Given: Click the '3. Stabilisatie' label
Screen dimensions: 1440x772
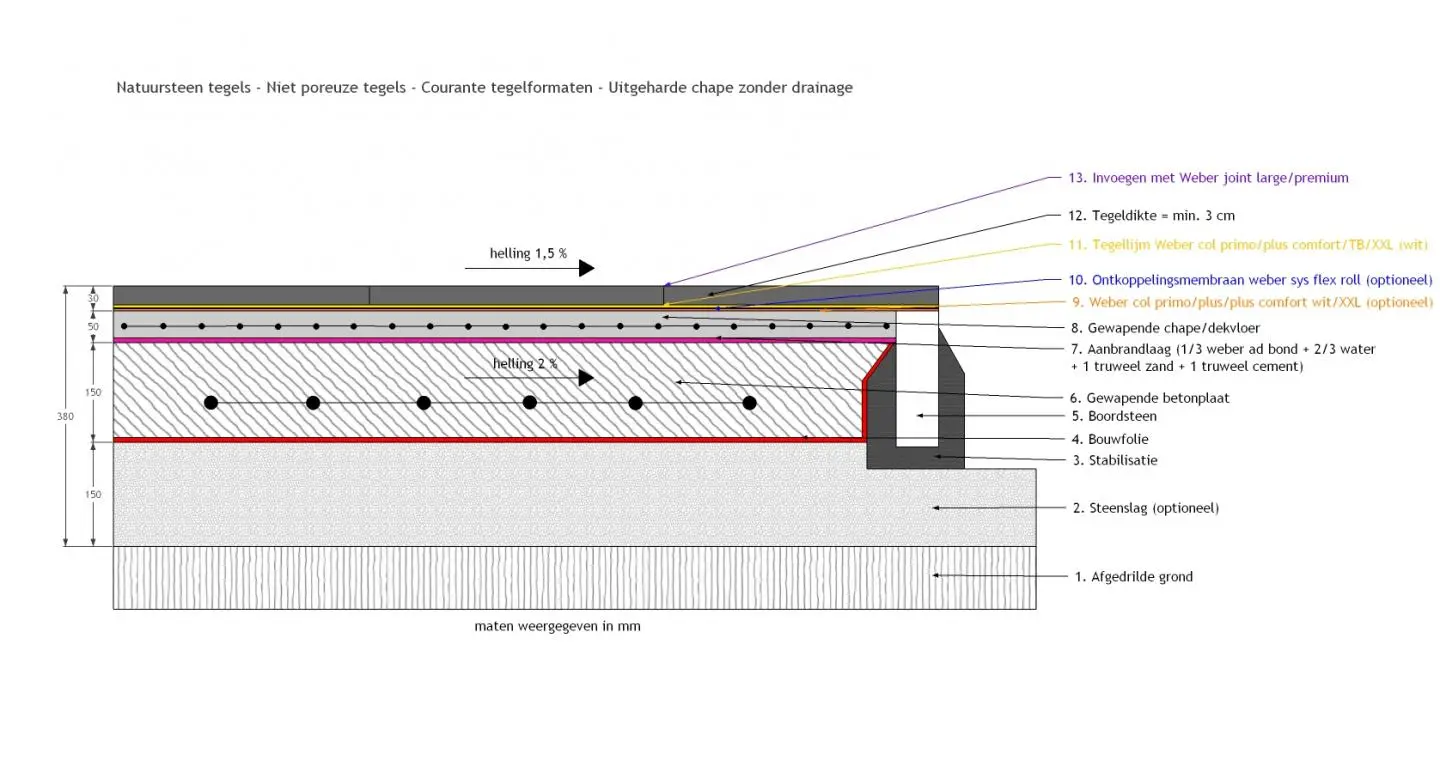Looking at the screenshot, I should [1114, 460].
